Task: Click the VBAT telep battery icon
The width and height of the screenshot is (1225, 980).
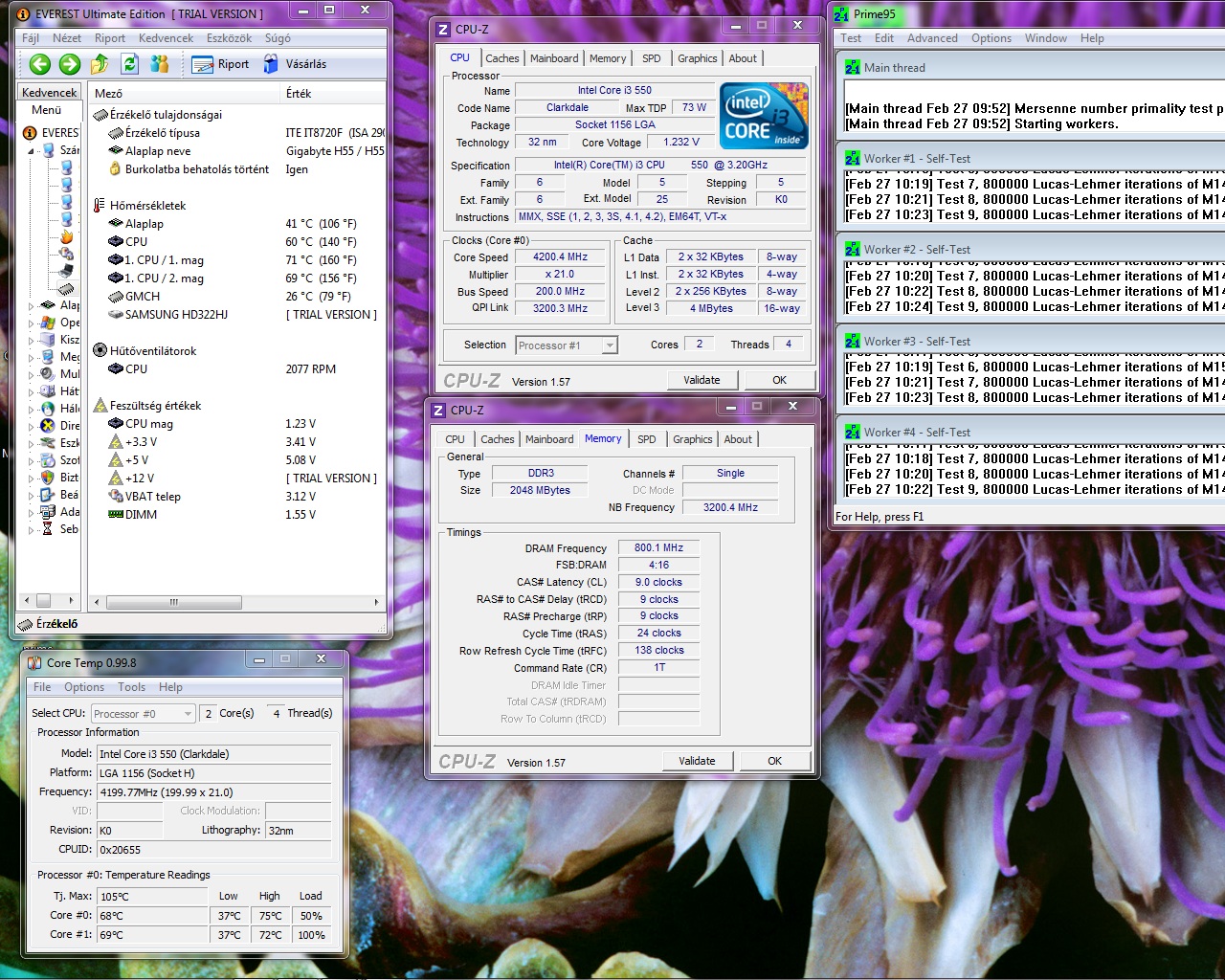Action: (x=116, y=496)
